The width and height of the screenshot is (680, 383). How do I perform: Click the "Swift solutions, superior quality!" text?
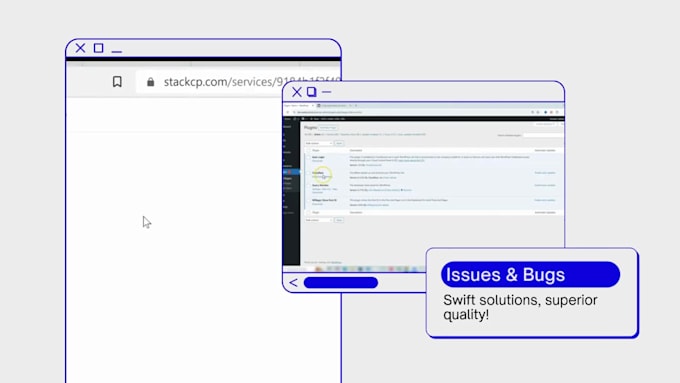click(x=520, y=307)
